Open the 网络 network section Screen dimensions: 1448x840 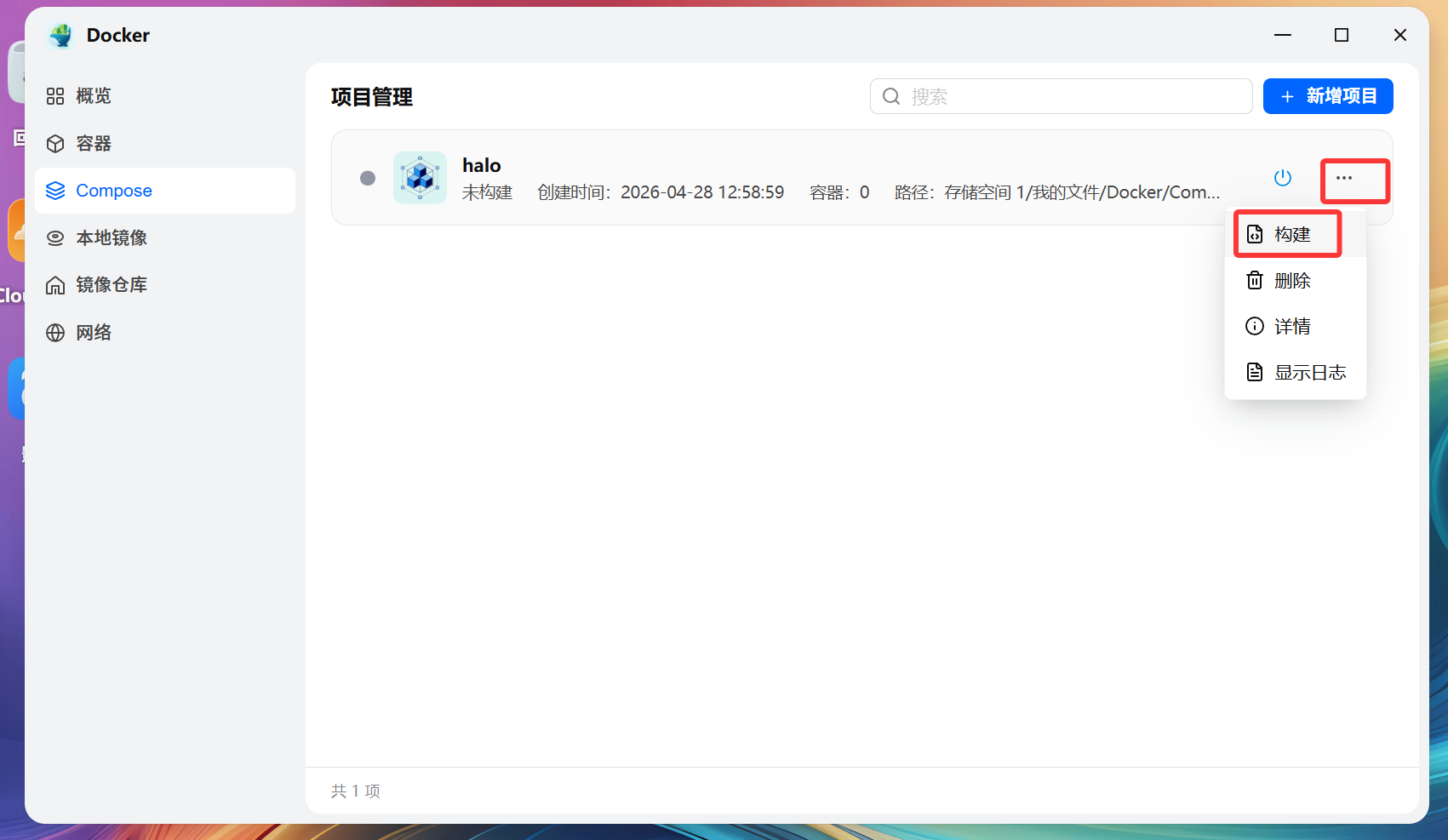click(x=92, y=333)
